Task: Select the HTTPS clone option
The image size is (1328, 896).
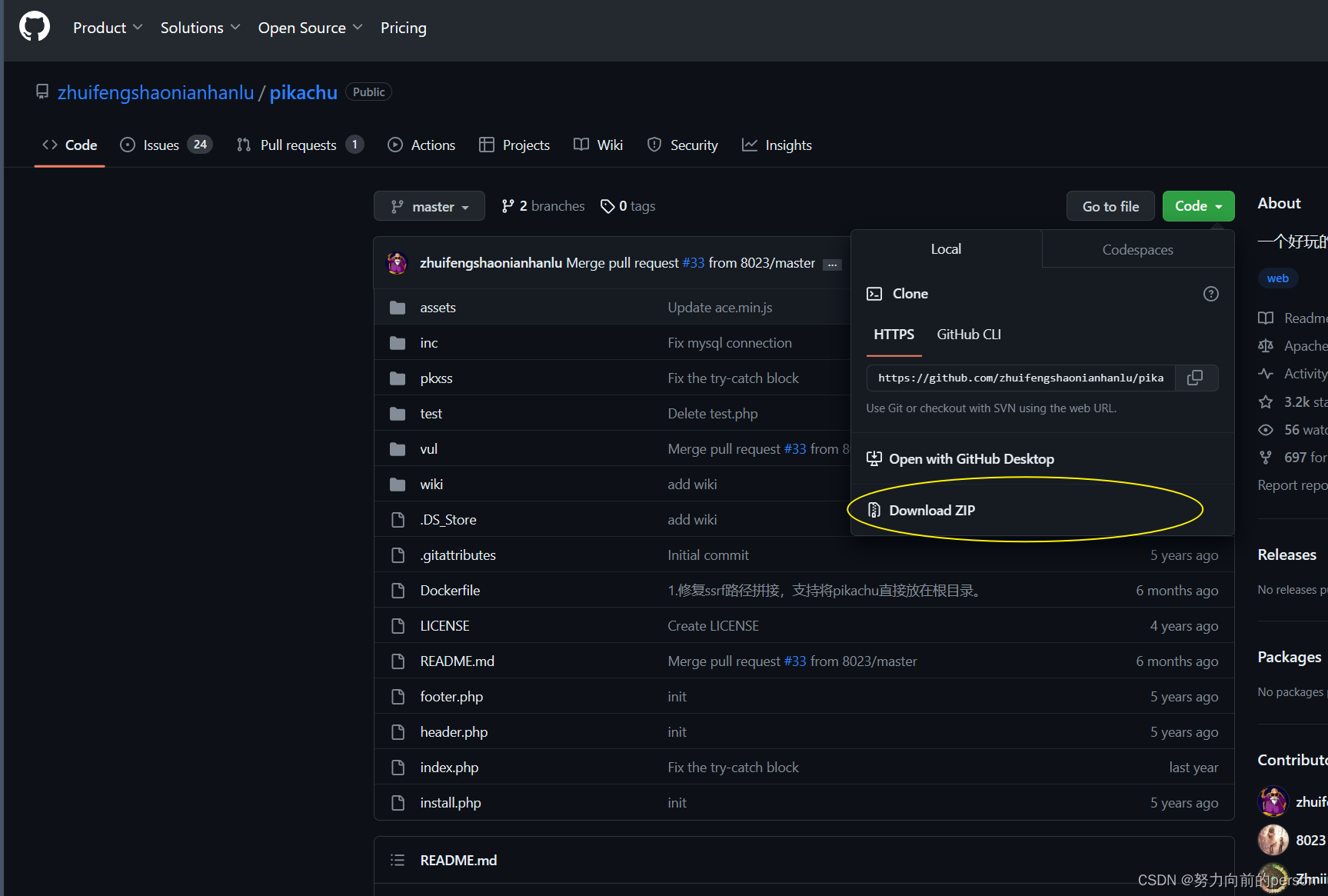Action: coord(894,335)
